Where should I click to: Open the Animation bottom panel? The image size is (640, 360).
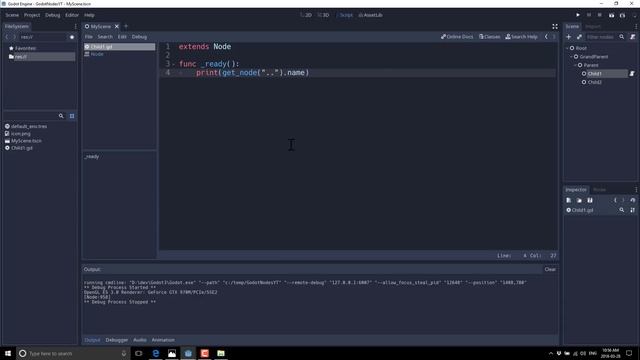click(x=163, y=340)
